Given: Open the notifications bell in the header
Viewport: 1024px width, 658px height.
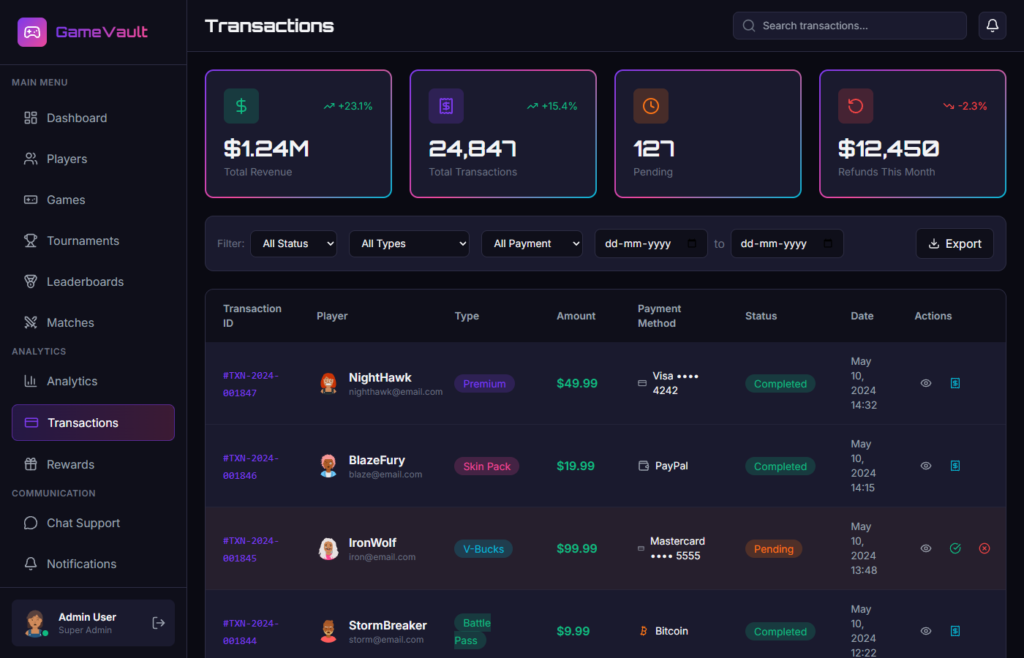Looking at the screenshot, I should point(992,25).
